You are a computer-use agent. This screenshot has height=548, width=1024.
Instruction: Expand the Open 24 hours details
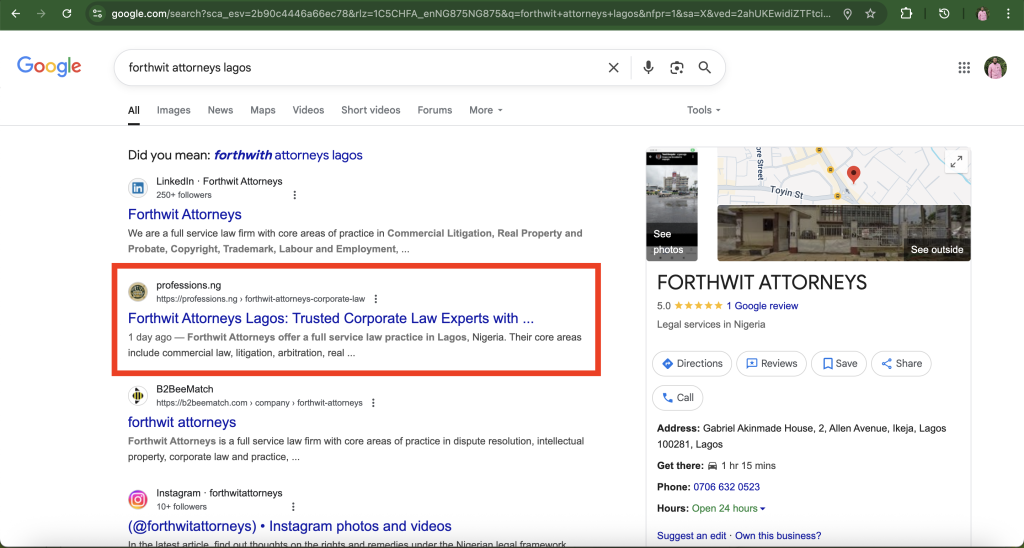(x=729, y=508)
